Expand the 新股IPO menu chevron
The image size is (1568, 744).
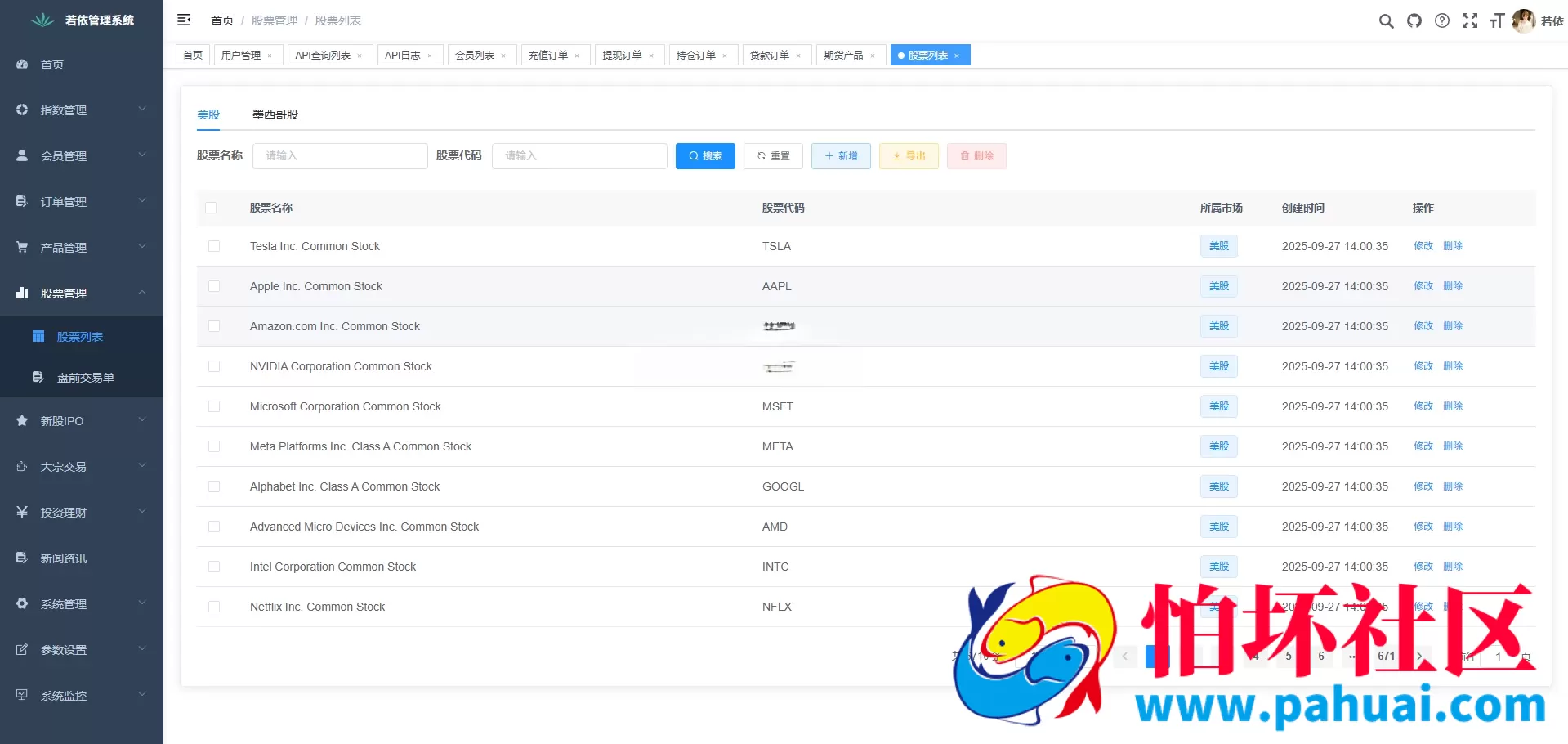tap(142, 419)
